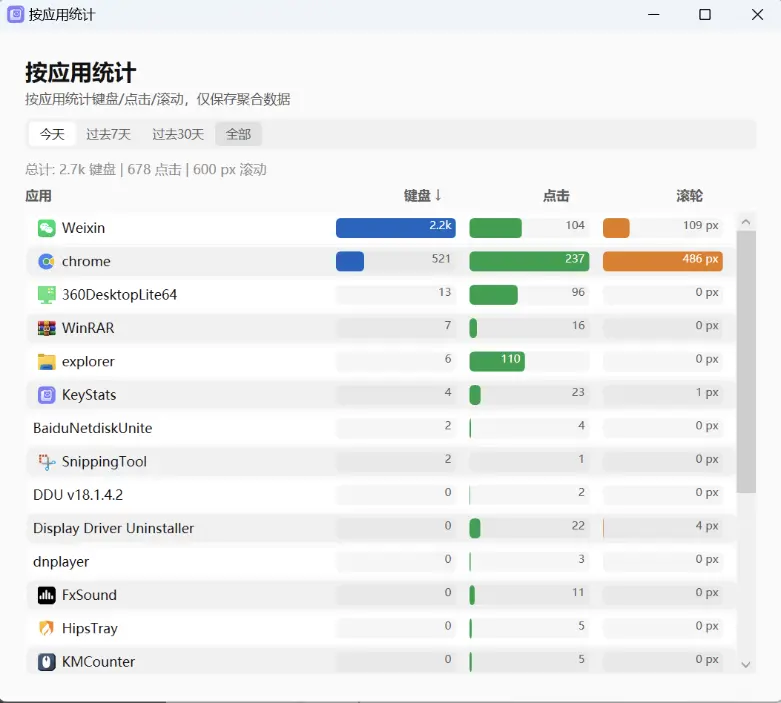Click Weixin's 104 clicks value
This screenshot has width=781, height=703.
[x=575, y=225]
